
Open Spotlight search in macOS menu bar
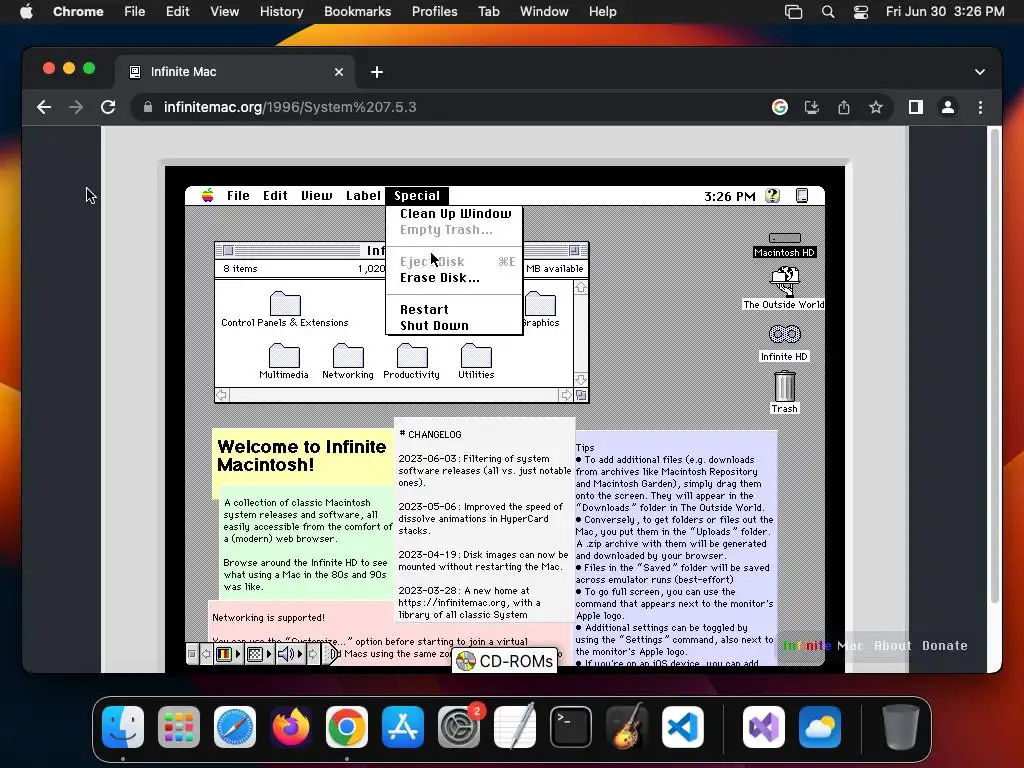point(827,12)
